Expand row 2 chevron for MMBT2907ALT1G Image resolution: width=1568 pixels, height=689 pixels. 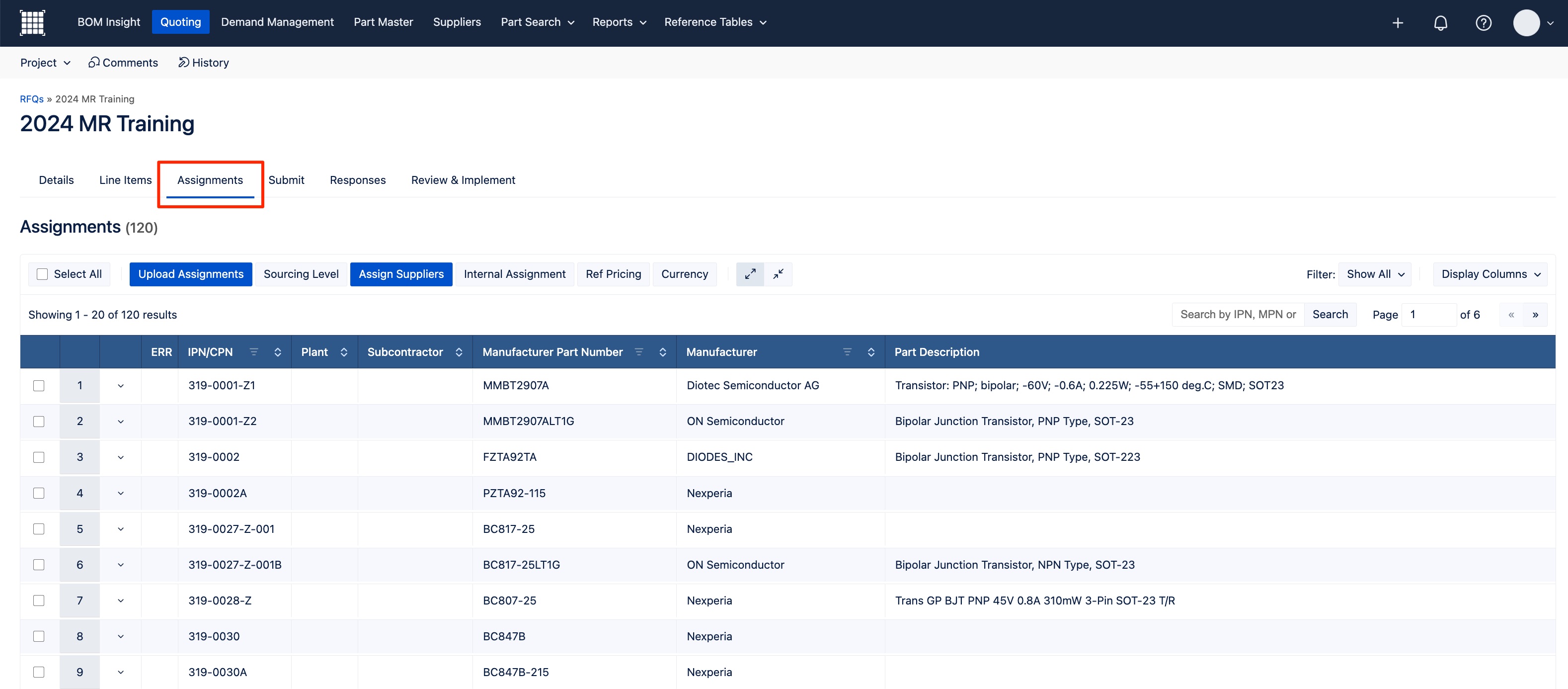pyautogui.click(x=121, y=422)
